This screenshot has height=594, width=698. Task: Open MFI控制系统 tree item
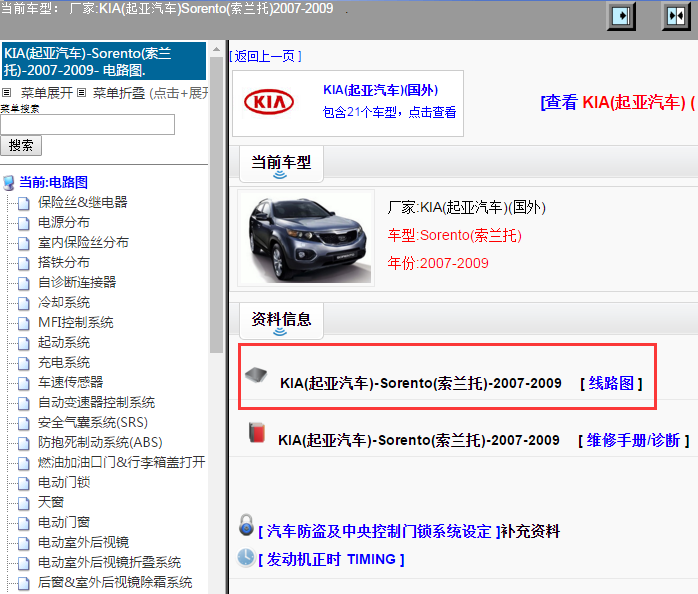tap(76, 322)
